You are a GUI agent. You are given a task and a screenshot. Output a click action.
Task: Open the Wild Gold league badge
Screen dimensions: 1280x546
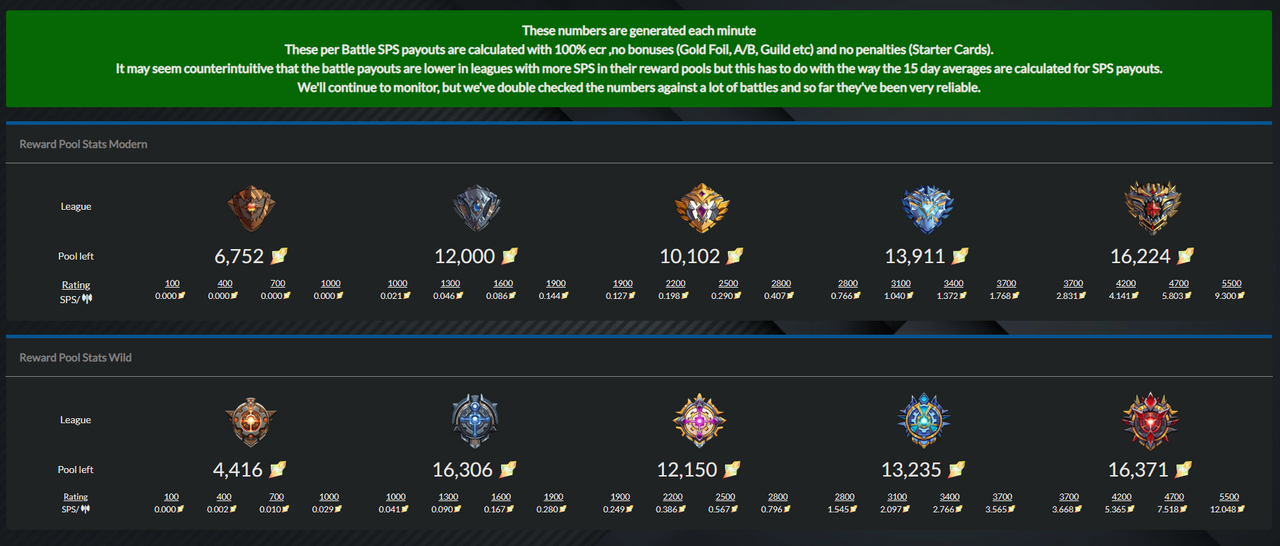tap(701, 420)
